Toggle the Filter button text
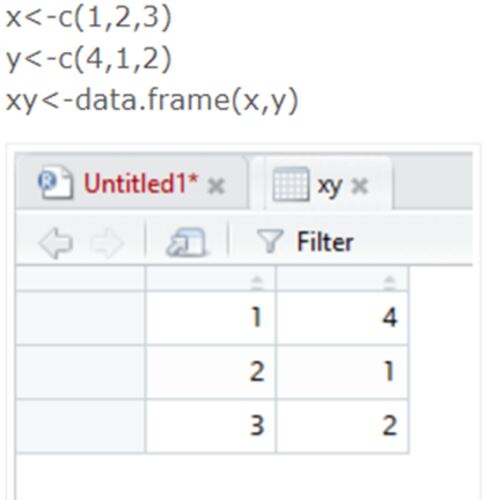Image resolution: width=484 pixels, height=500 pixels. click(x=325, y=242)
